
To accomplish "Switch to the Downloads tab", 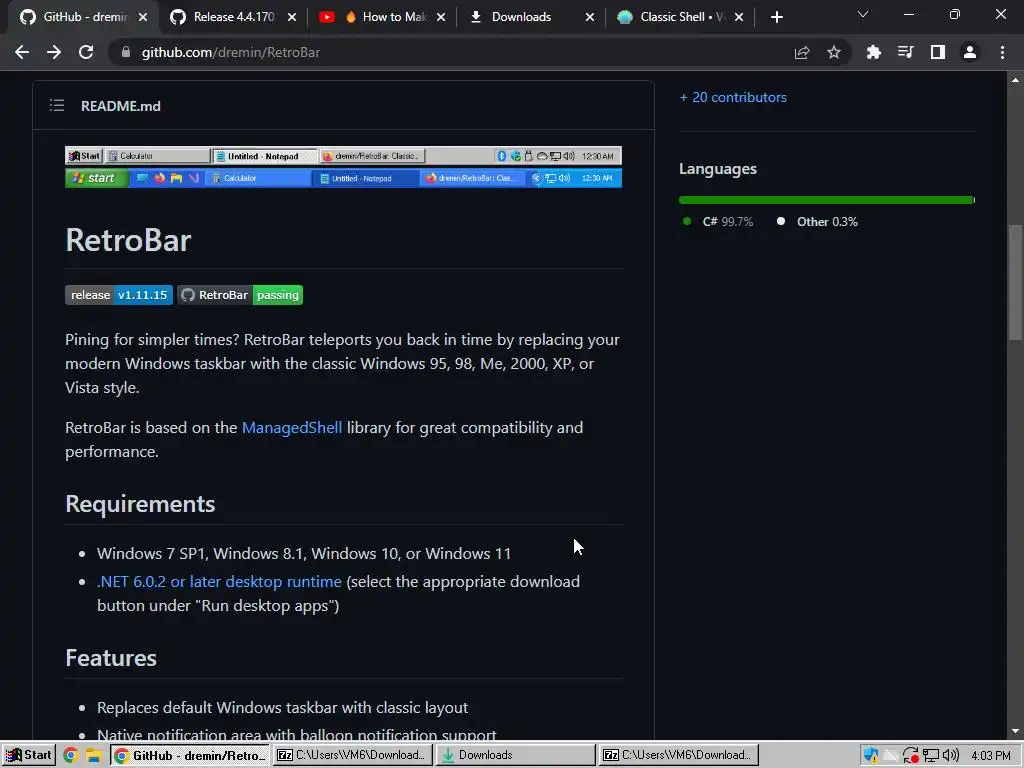I will point(532,17).
